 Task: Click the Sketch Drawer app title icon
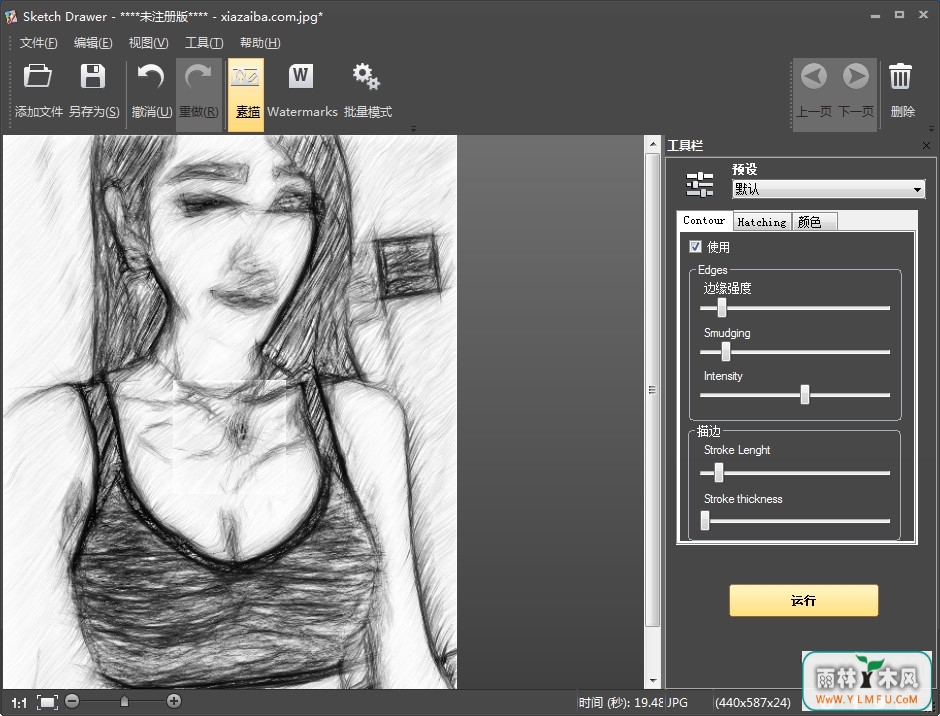tap(11, 16)
